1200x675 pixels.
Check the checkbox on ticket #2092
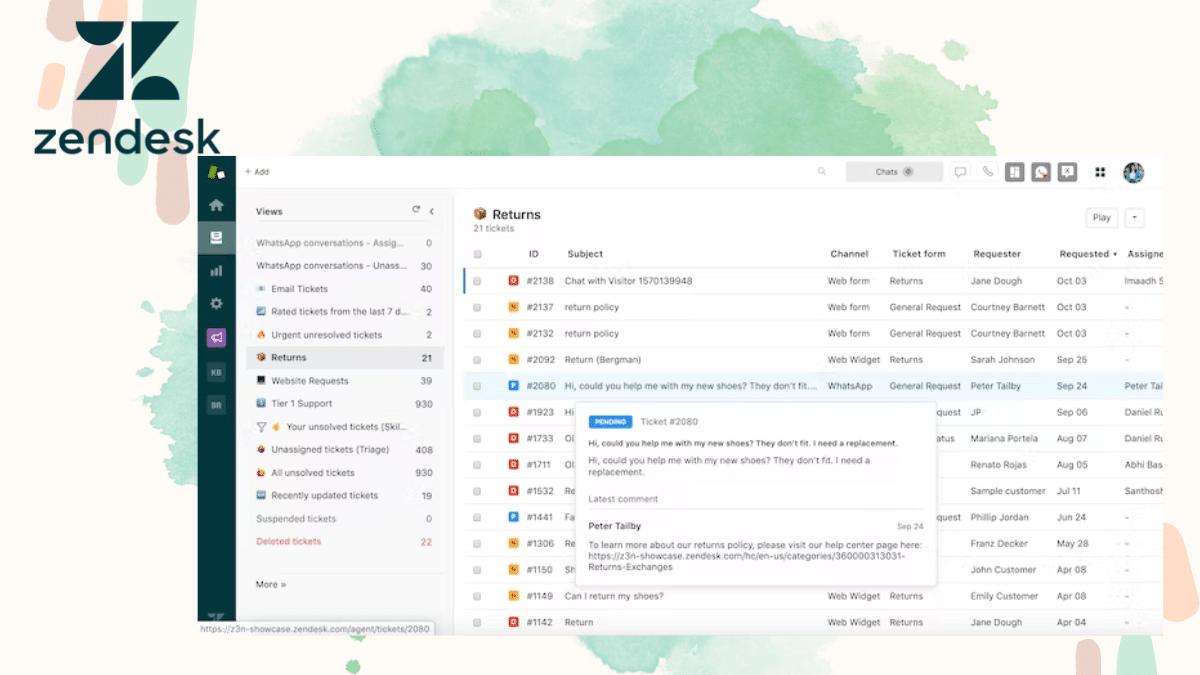[477, 359]
